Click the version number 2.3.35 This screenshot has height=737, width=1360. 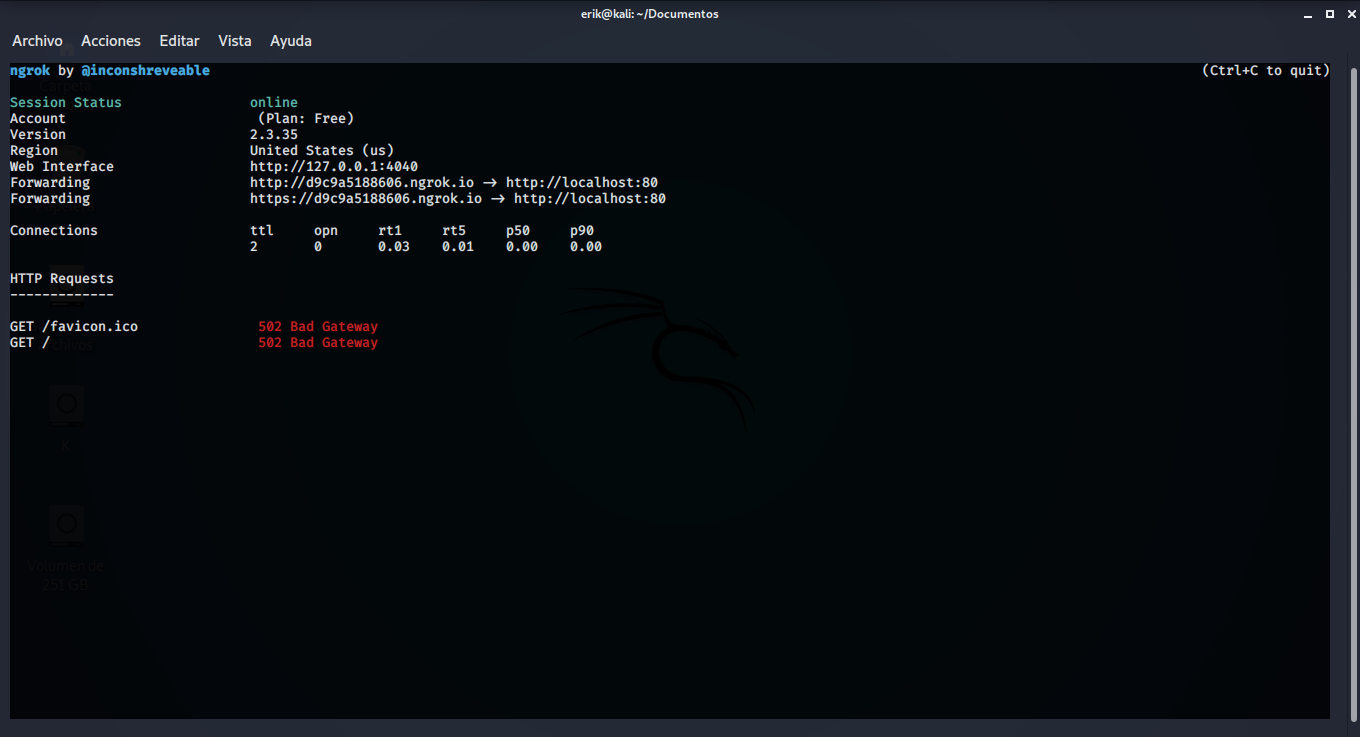coord(274,135)
